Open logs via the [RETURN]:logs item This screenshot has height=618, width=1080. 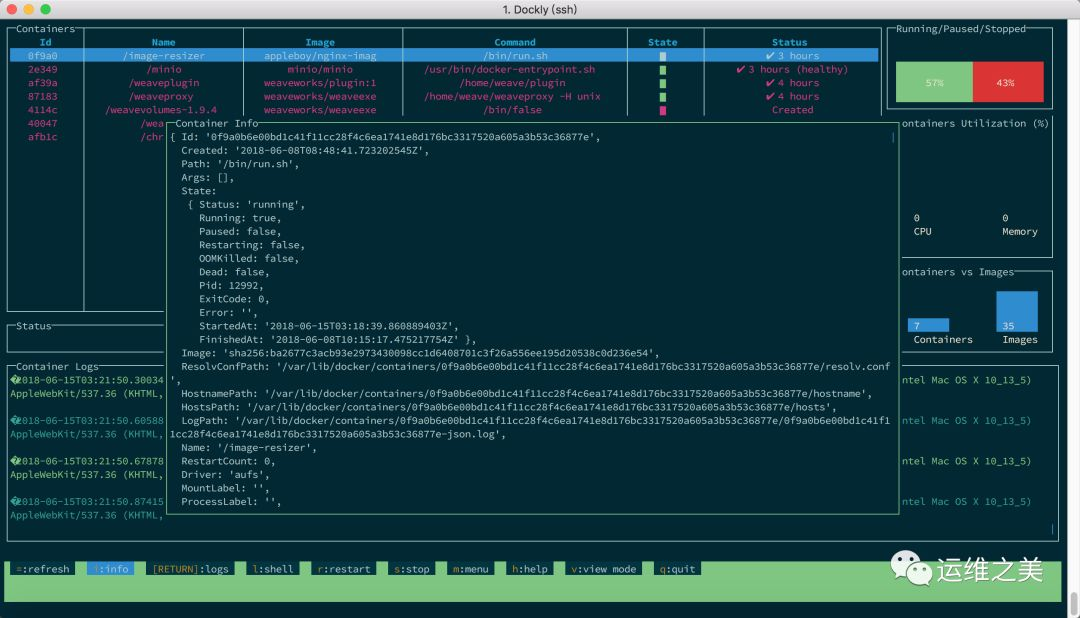[x=190, y=569]
